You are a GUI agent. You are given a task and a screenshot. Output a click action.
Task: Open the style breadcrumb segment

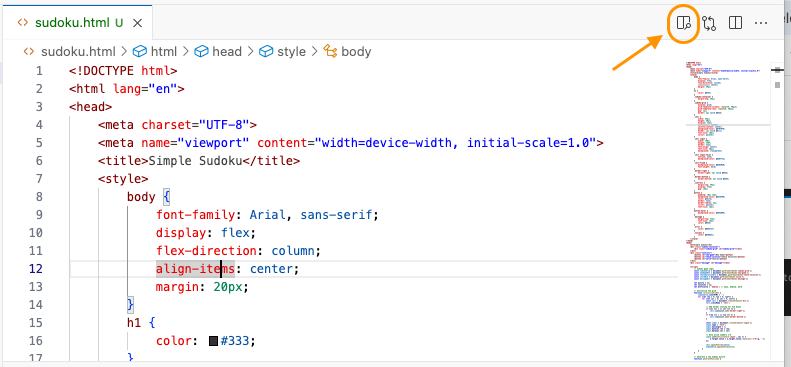pyautogui.click(x=292, y=51)
